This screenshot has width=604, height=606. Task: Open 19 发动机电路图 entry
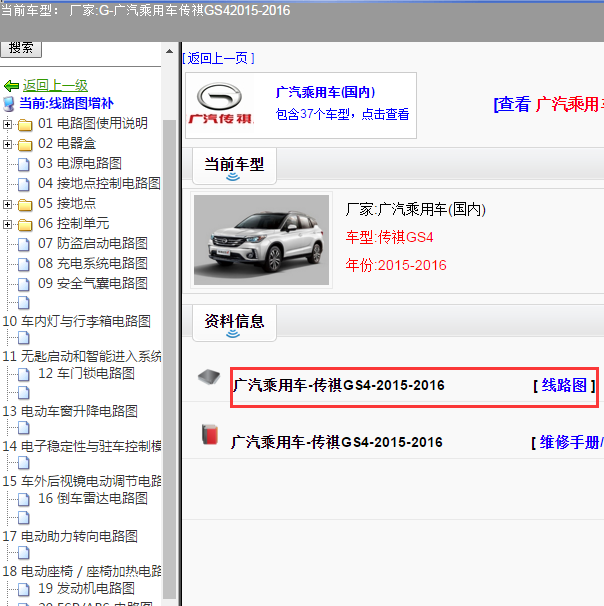tap(86, 589)
